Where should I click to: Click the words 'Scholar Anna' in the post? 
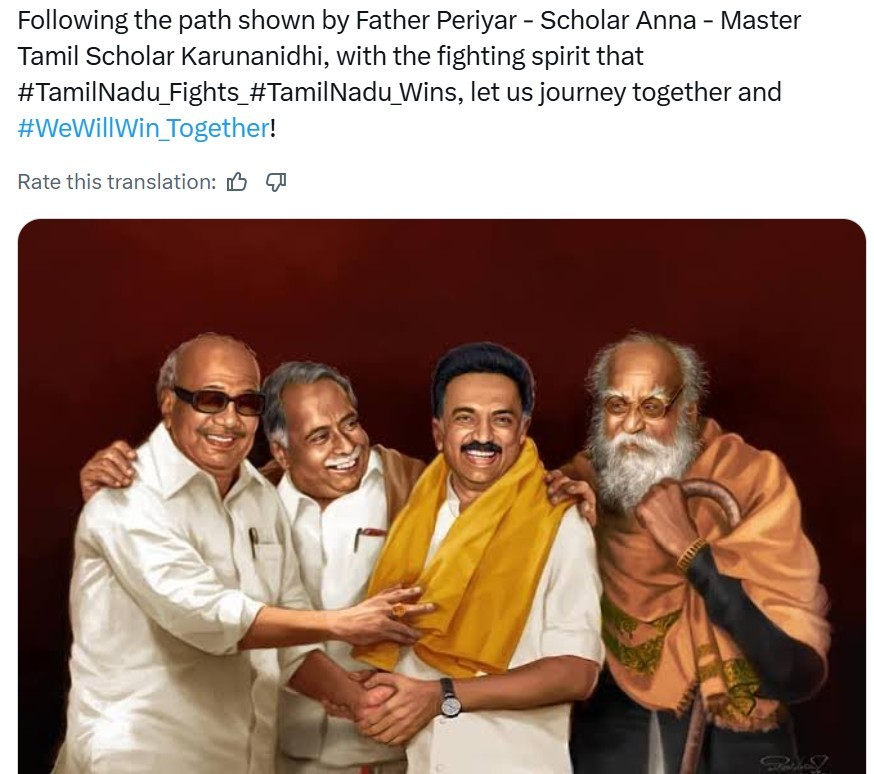(618, 21)
